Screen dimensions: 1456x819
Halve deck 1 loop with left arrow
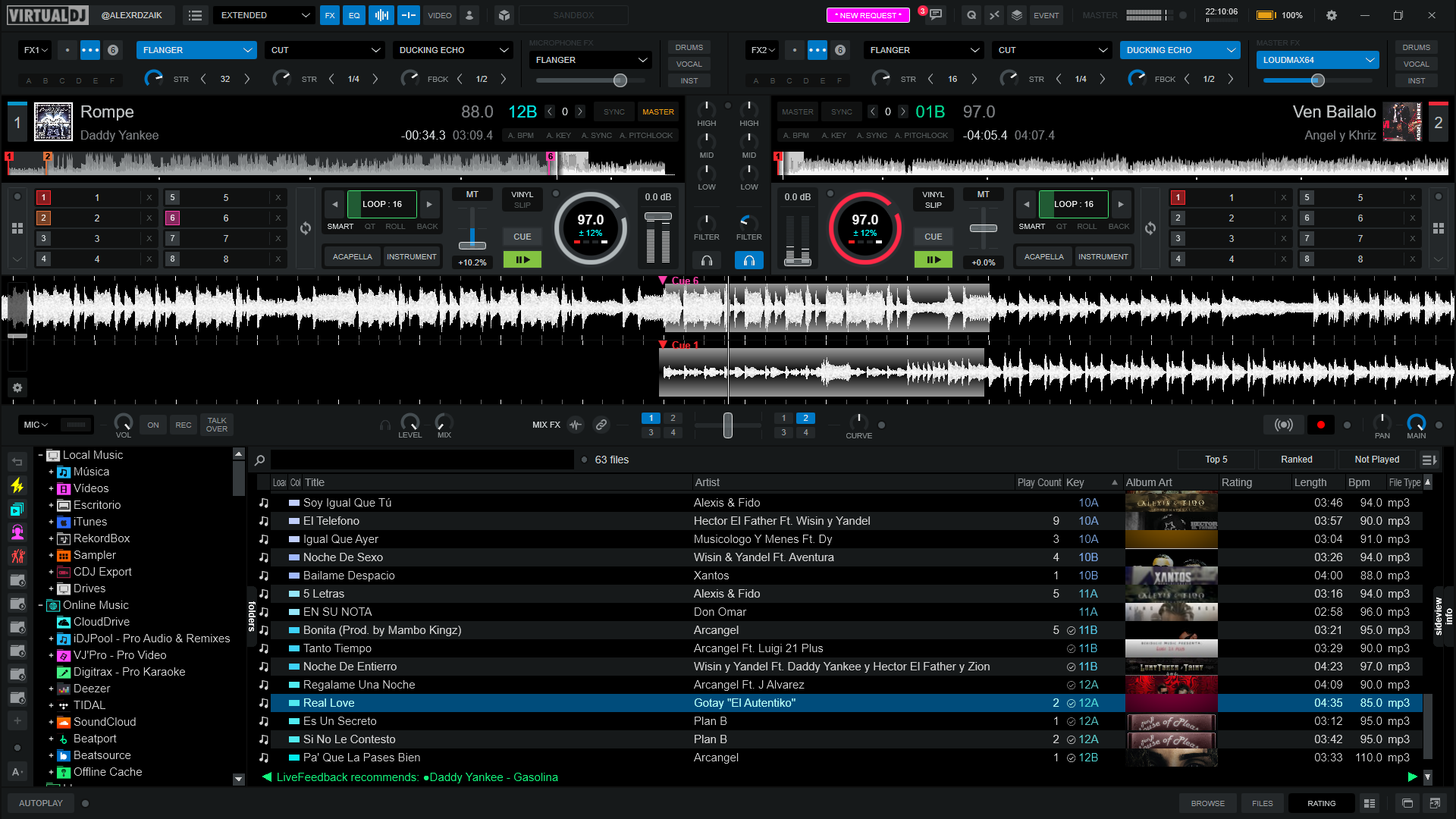click(335, 204)
